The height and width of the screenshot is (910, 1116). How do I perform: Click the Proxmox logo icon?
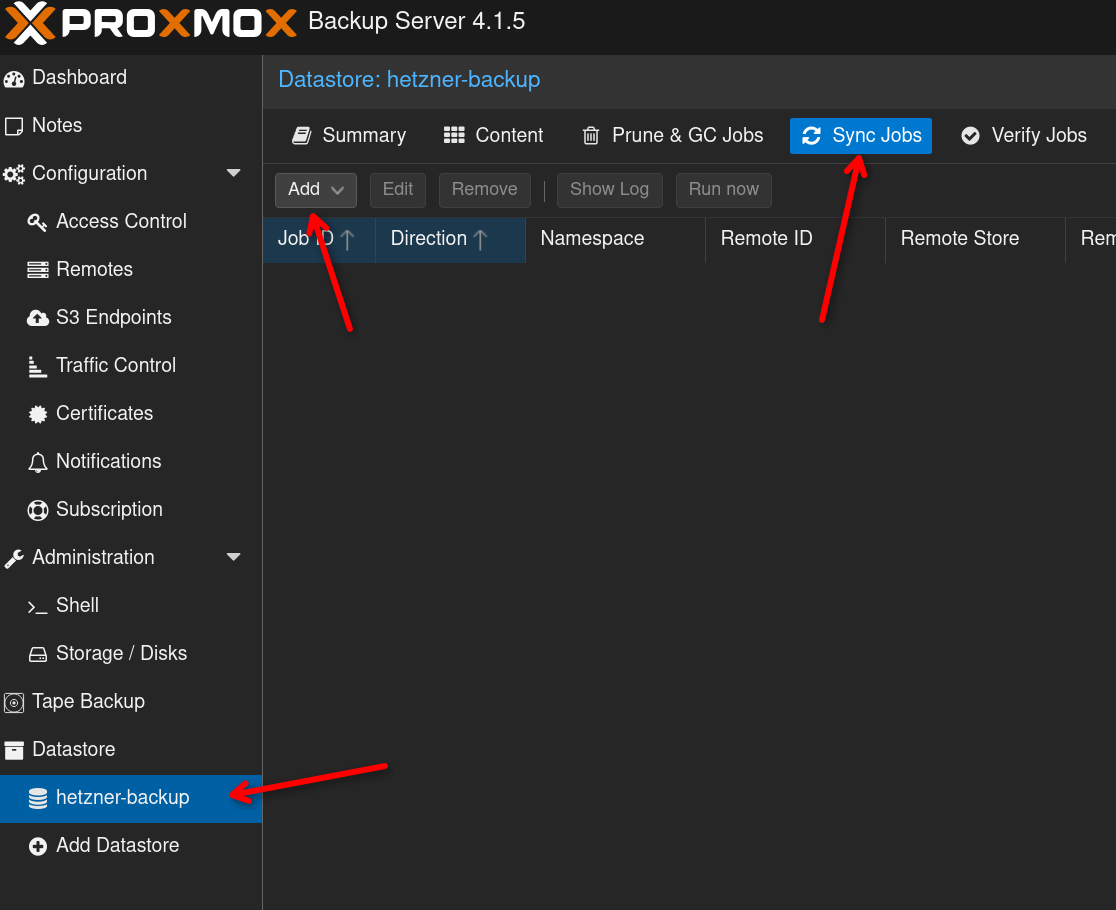click(30, 22)
